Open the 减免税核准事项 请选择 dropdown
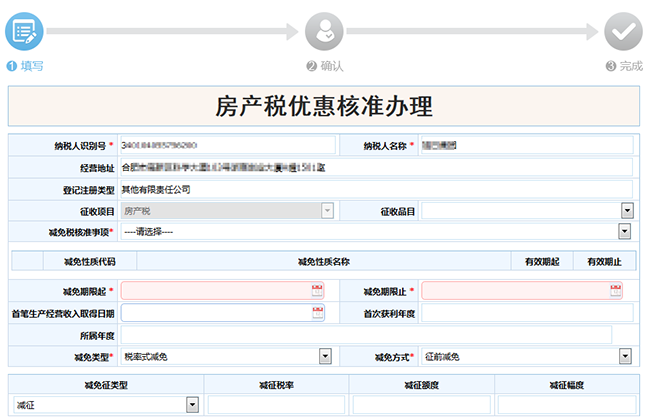650x419 pixels. click(x=624, y=232)
